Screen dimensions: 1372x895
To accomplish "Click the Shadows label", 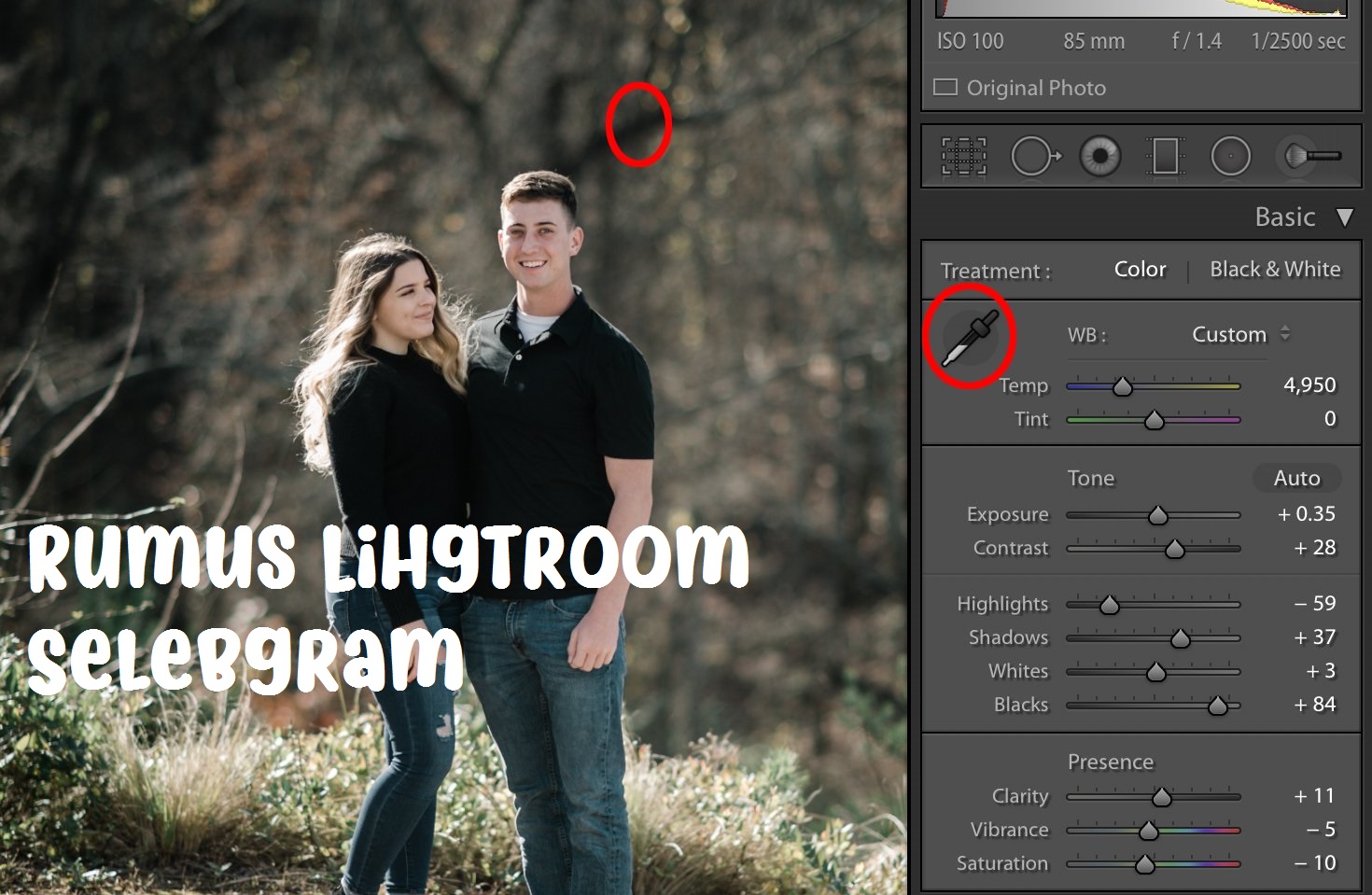I will click(1008, 637).
